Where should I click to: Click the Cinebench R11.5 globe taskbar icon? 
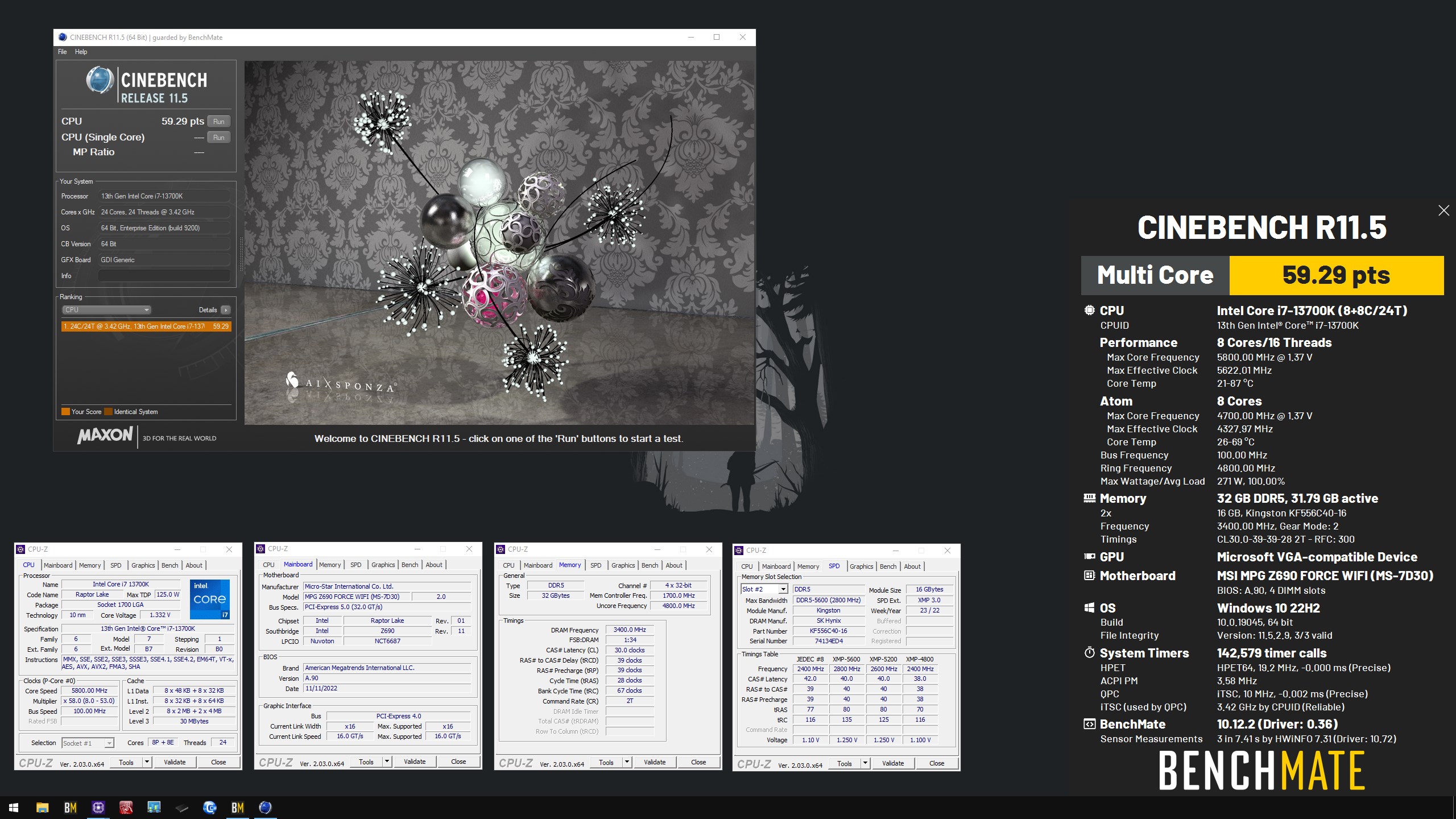pyautogui.click(x=265, y=808)
